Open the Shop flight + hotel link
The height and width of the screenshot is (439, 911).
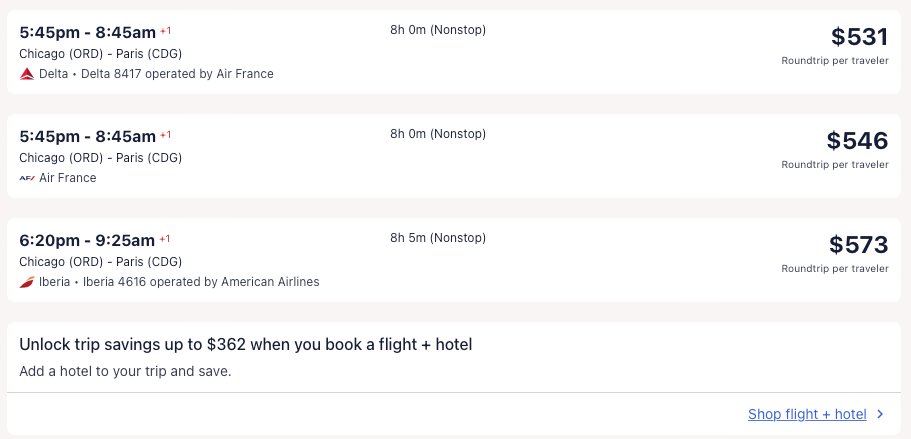point(807,414)
